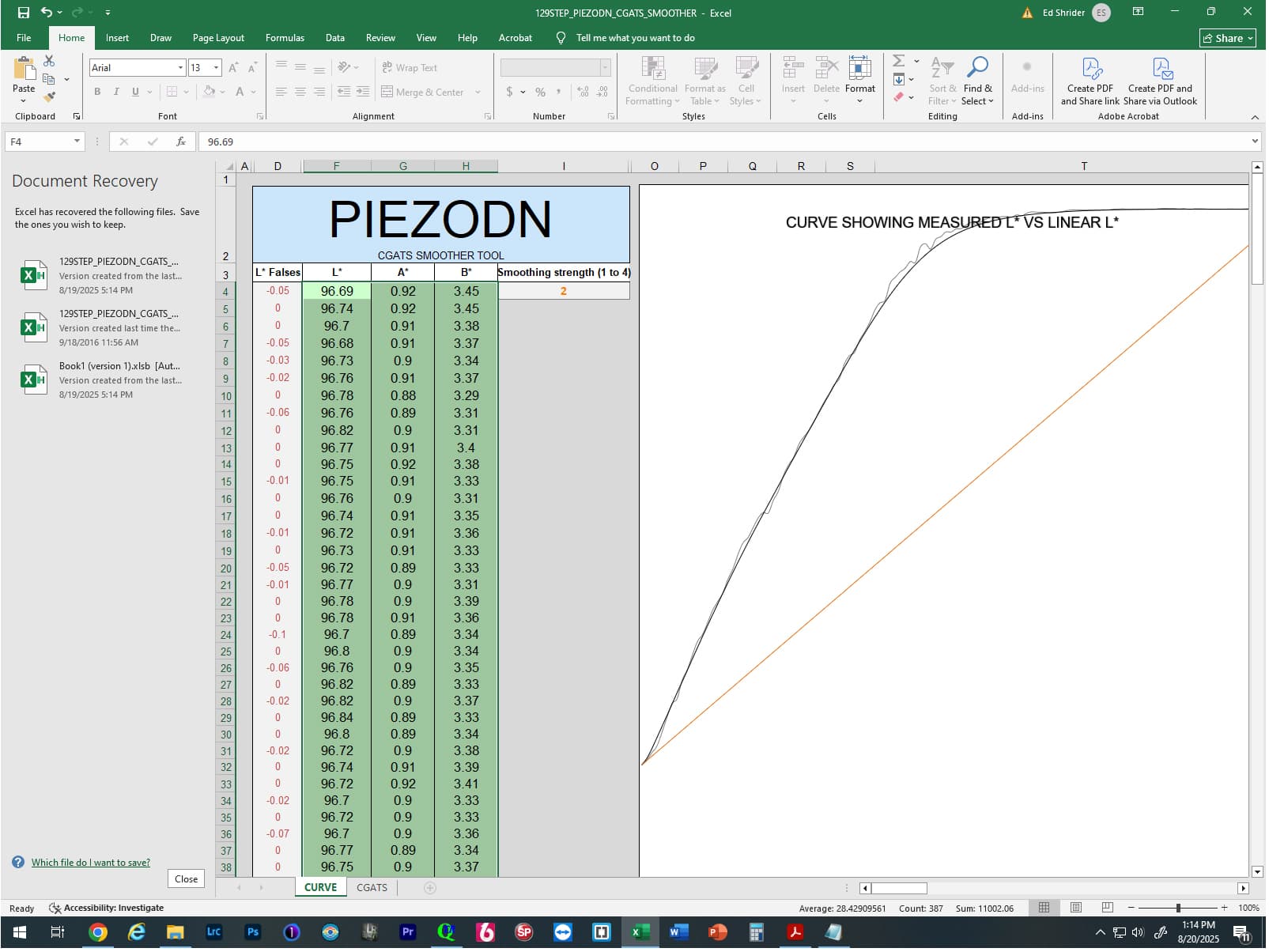The image size is (1269, 952).
Task: Click Create PDF and Share via Outlook icon
Action: (1163, 69)
